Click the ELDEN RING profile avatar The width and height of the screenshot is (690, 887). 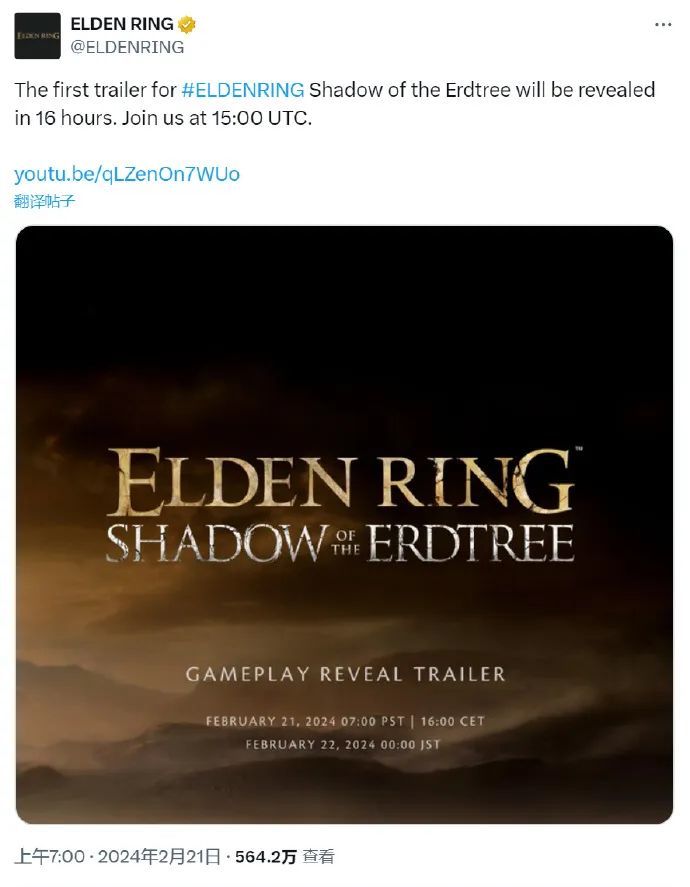tap(37, 36)
